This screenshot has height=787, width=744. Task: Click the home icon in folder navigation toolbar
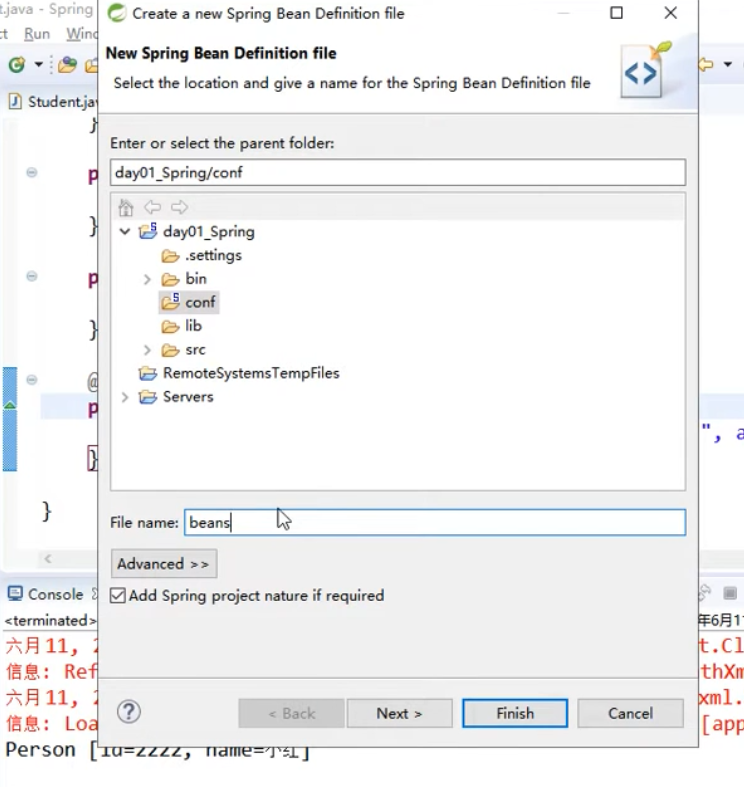point(126,207)
